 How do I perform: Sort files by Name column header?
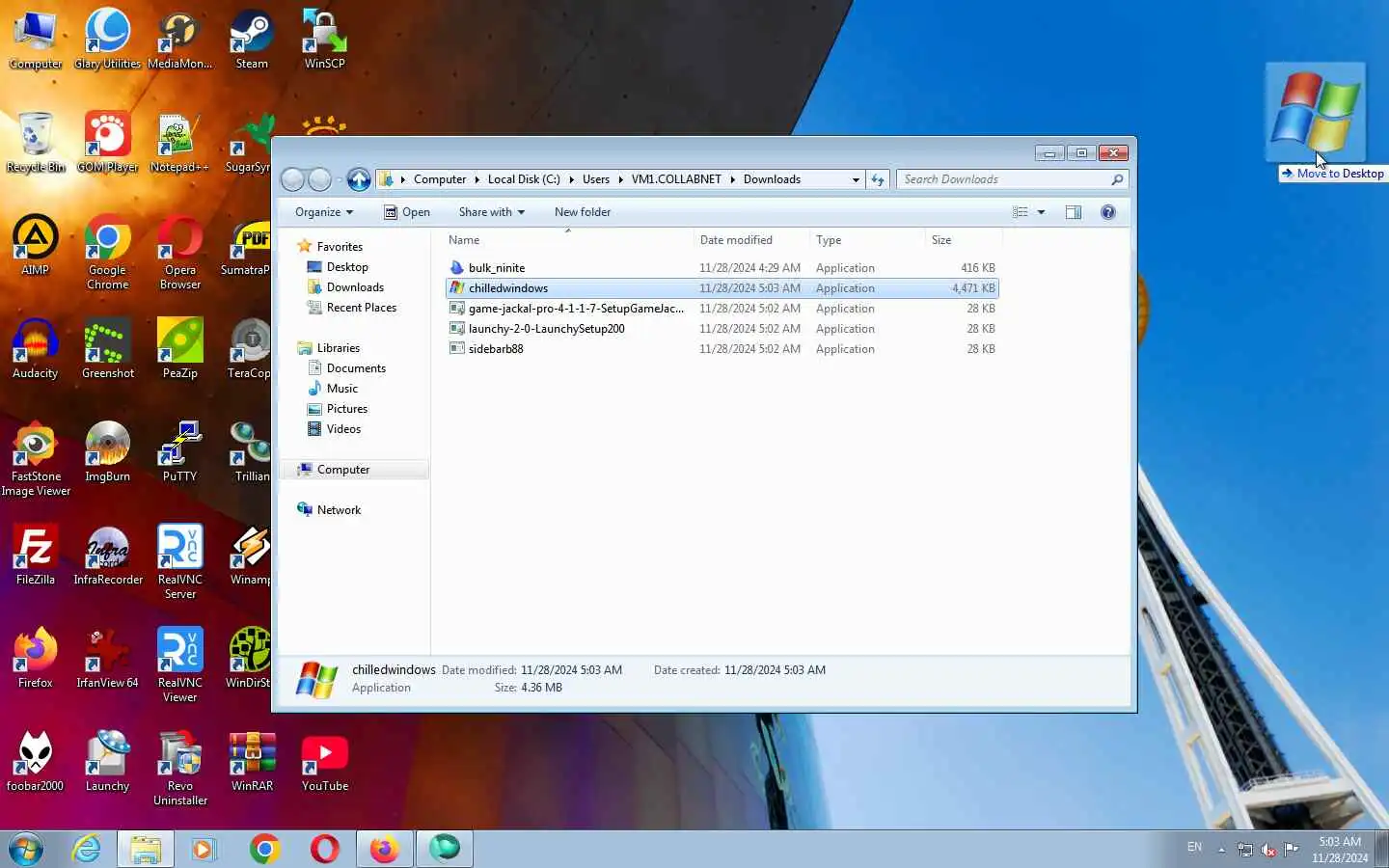point(567,240)
